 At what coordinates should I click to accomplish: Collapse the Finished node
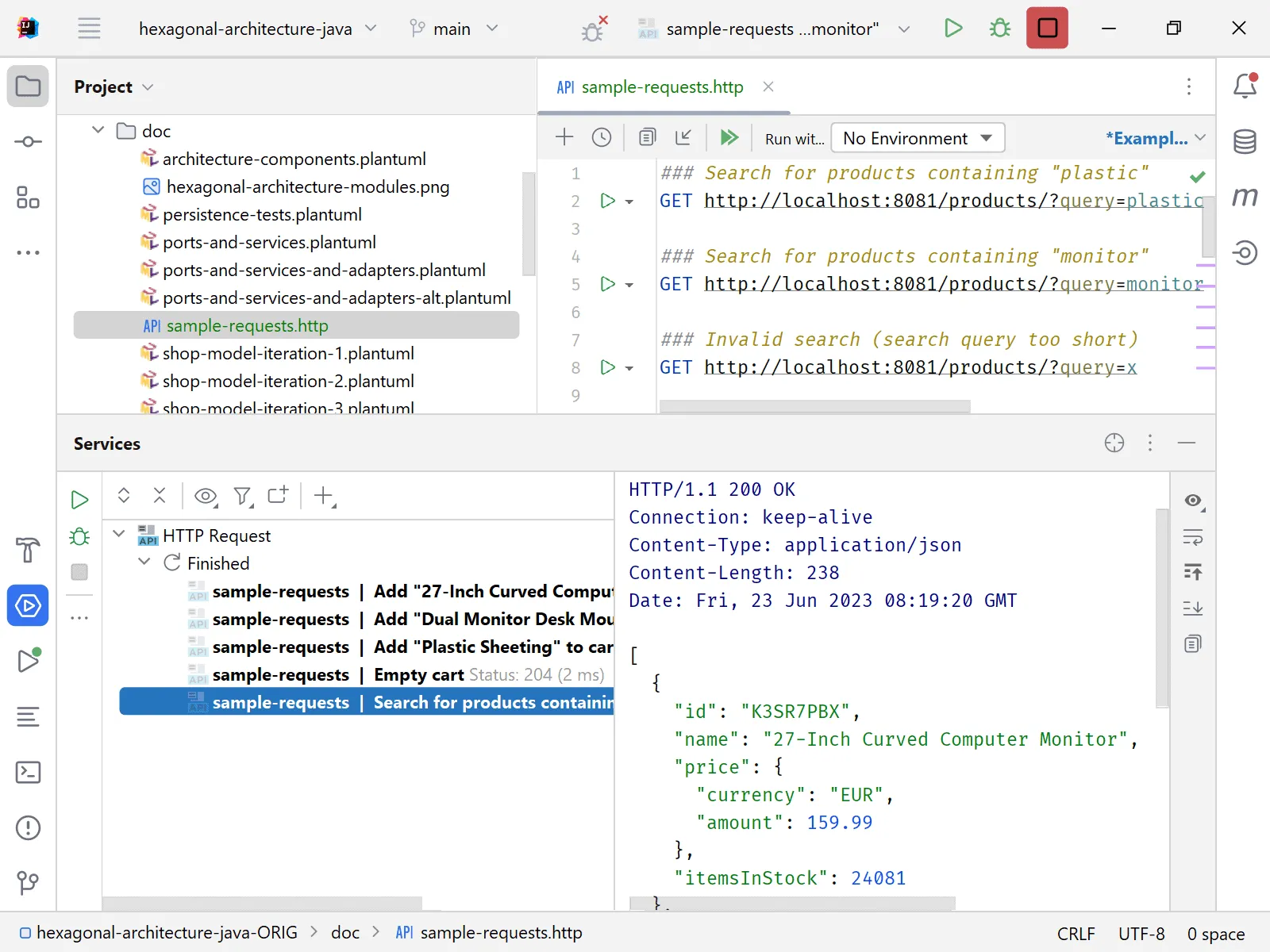tap(144, 562)
